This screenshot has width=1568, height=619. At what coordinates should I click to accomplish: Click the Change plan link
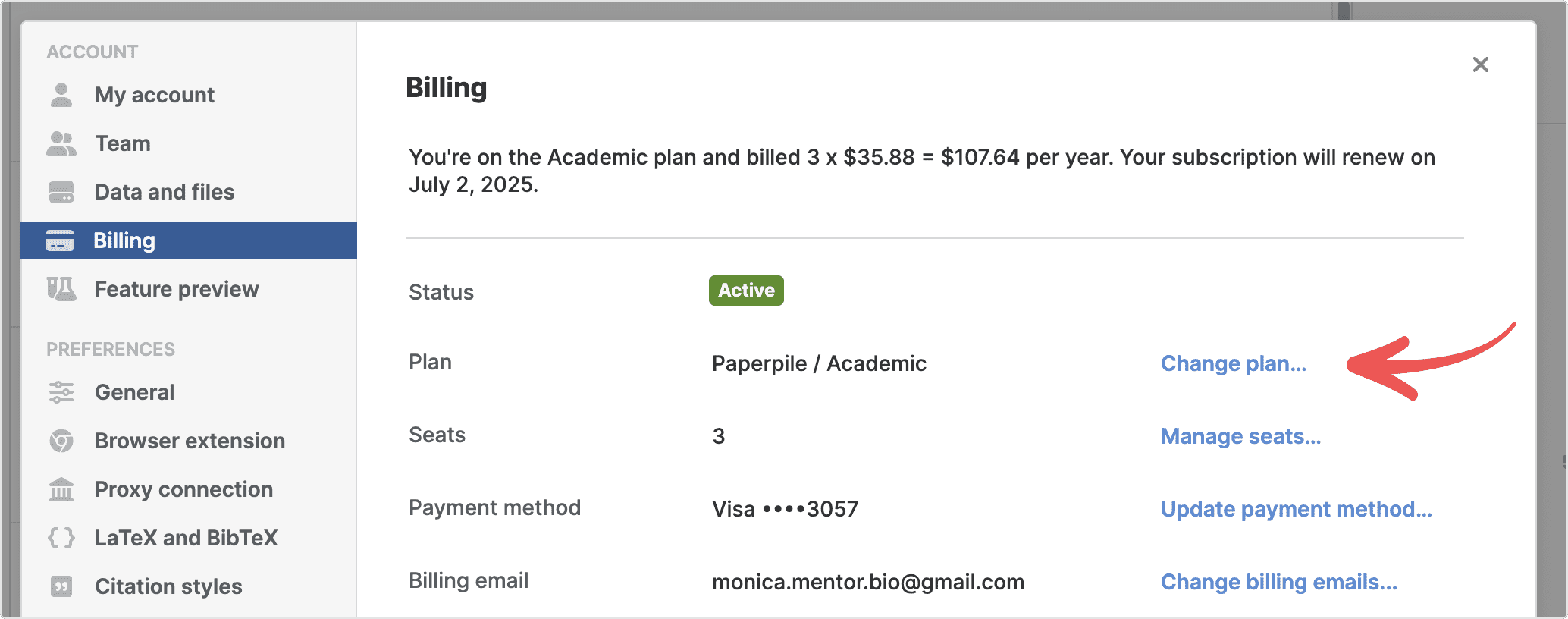pos(1234,363)
